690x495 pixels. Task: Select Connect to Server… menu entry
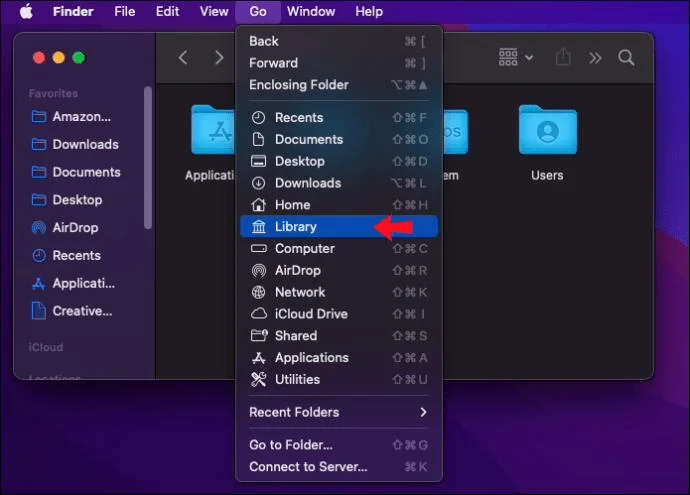339,466
